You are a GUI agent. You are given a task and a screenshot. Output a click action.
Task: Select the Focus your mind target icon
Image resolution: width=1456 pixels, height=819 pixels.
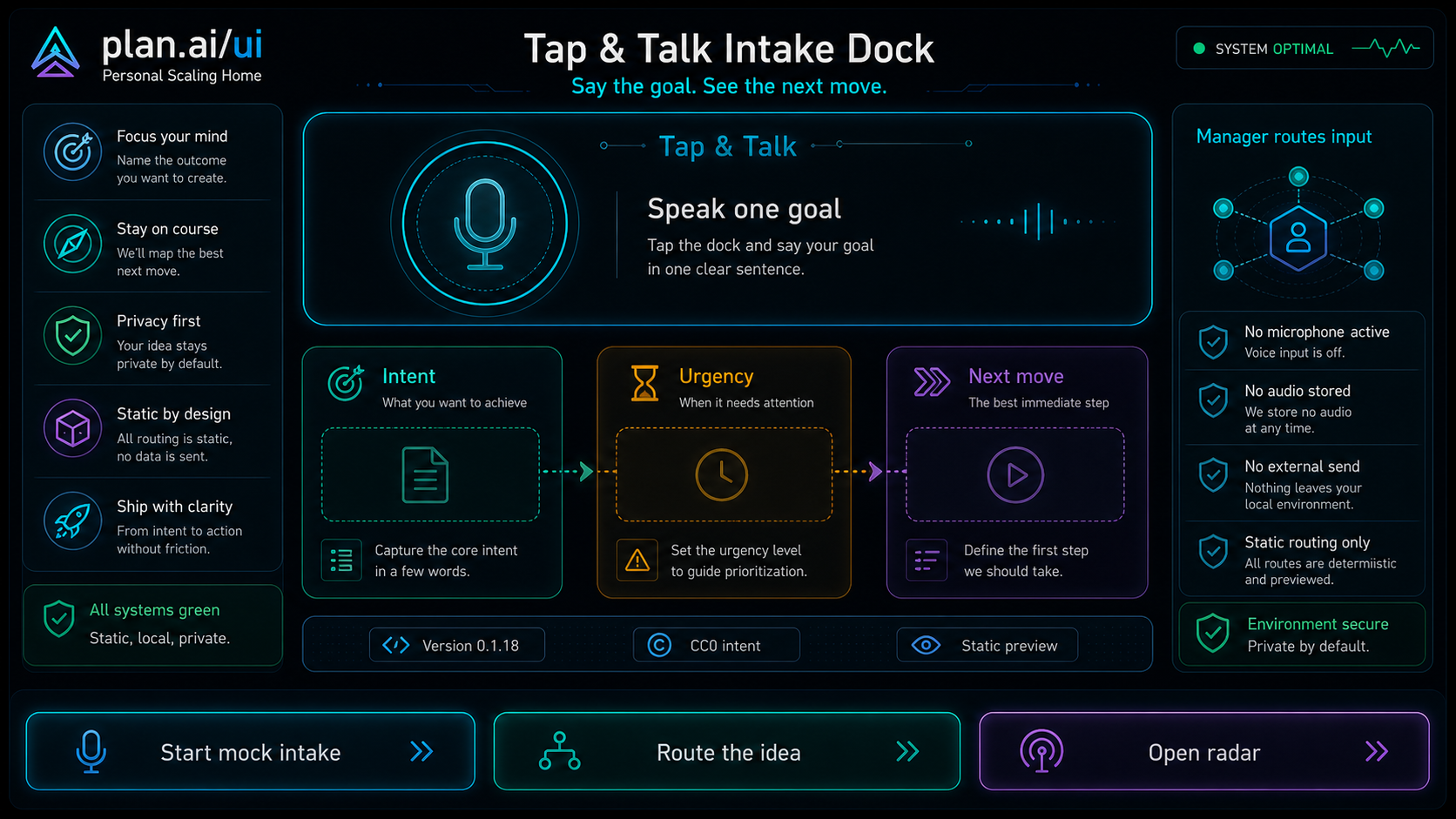click(x=73, y=151)
